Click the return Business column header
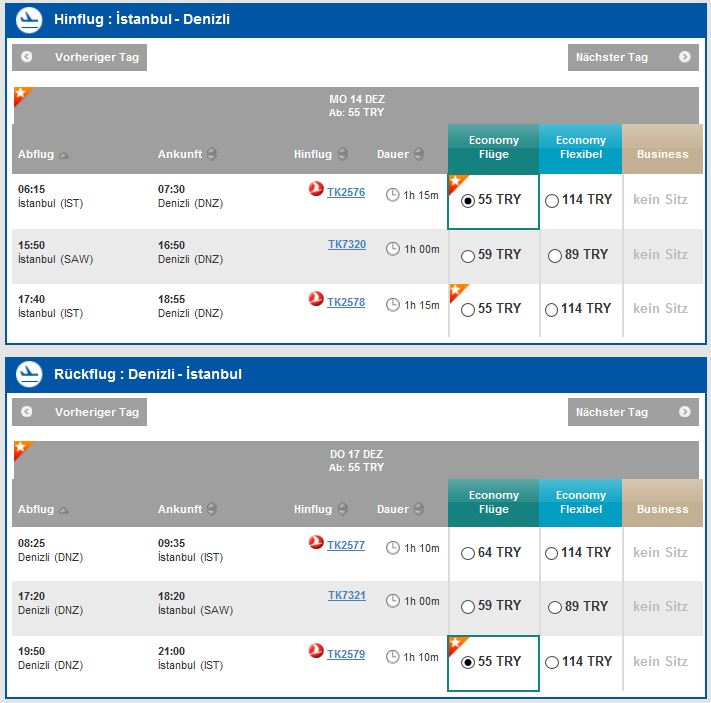The height and width of the screenshot is (703, 711). pyautogui.click(x=662, y=503)
